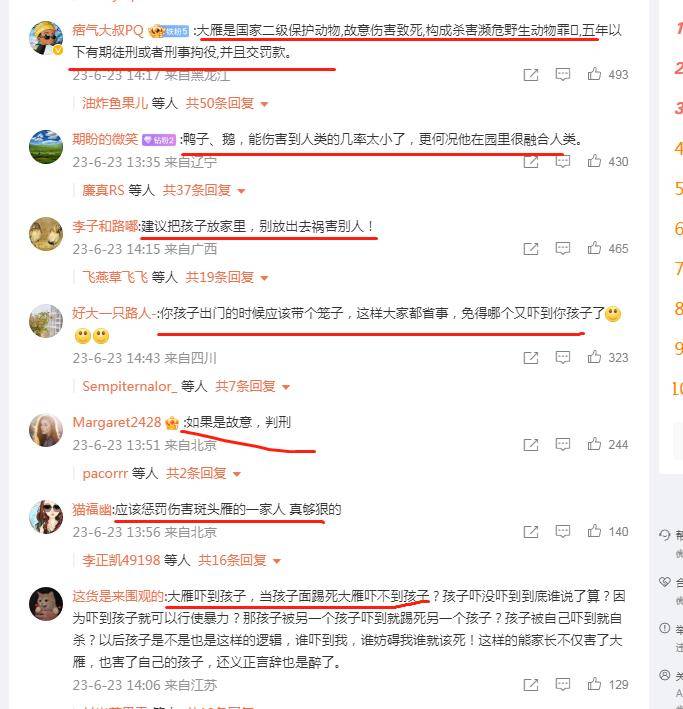Like Margaret2428's comment with 244 likes

point(607,444)
